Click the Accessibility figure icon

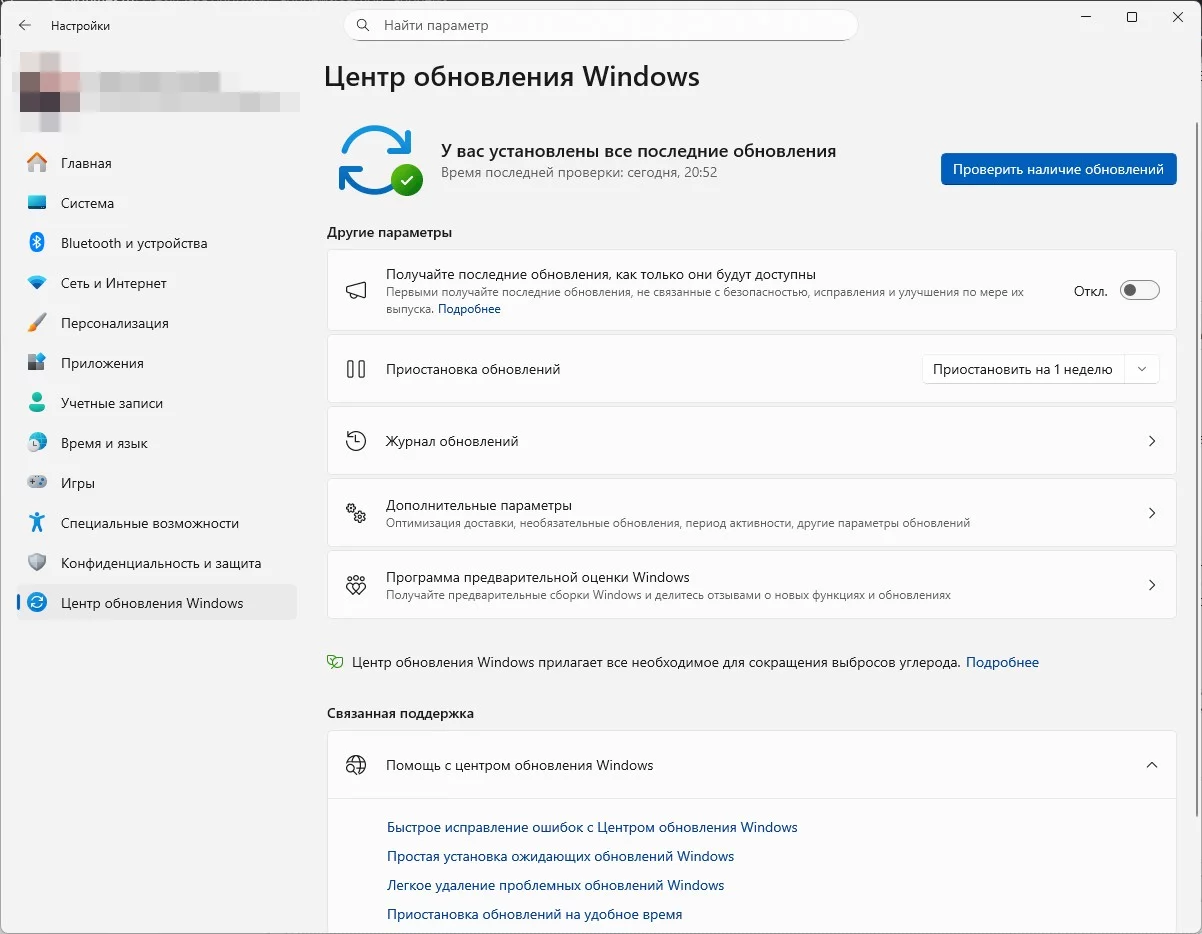[37, 523]
